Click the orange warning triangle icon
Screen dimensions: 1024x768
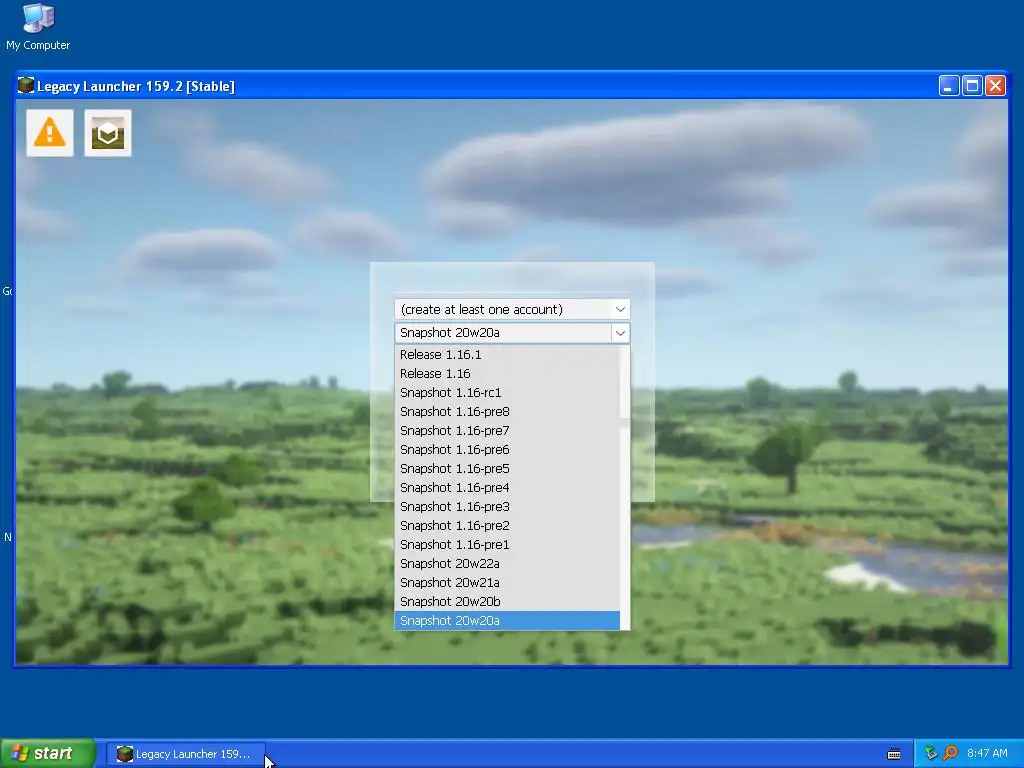[x=50, y=133]
